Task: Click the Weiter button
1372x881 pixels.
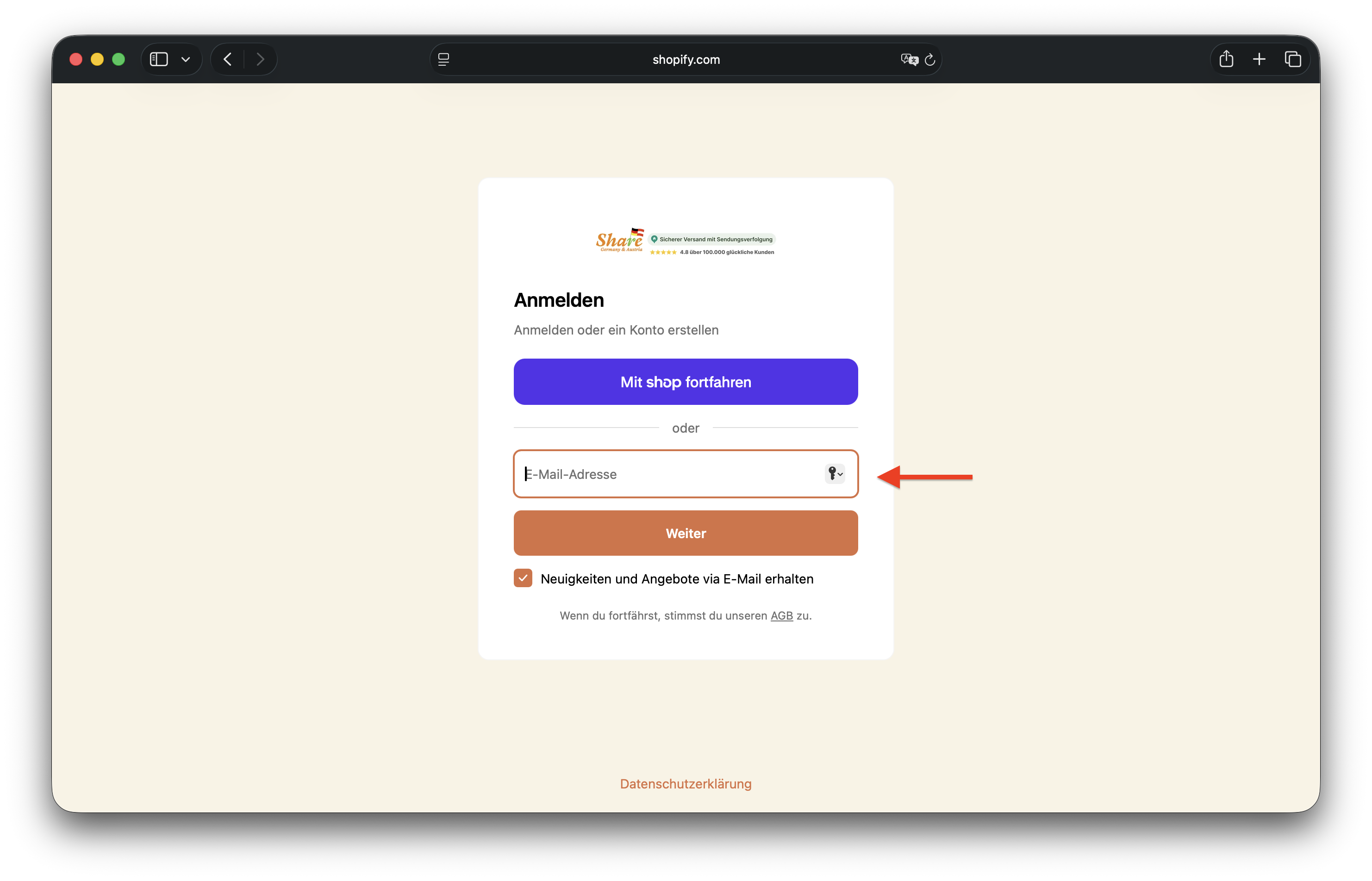Action: (x=686, y=533)
